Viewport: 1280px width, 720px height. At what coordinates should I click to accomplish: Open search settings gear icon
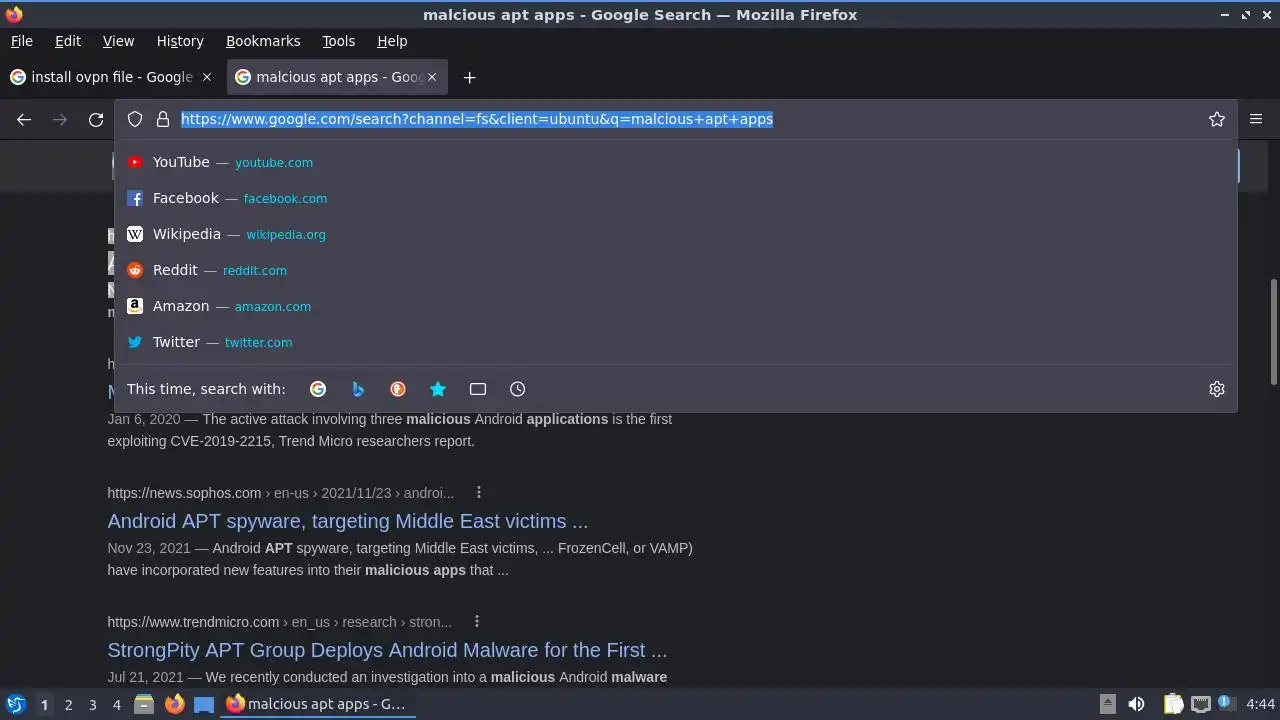point(1217,389)
